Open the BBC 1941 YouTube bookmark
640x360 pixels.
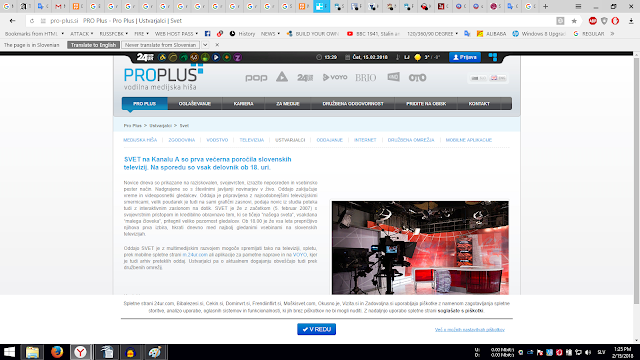373,34
